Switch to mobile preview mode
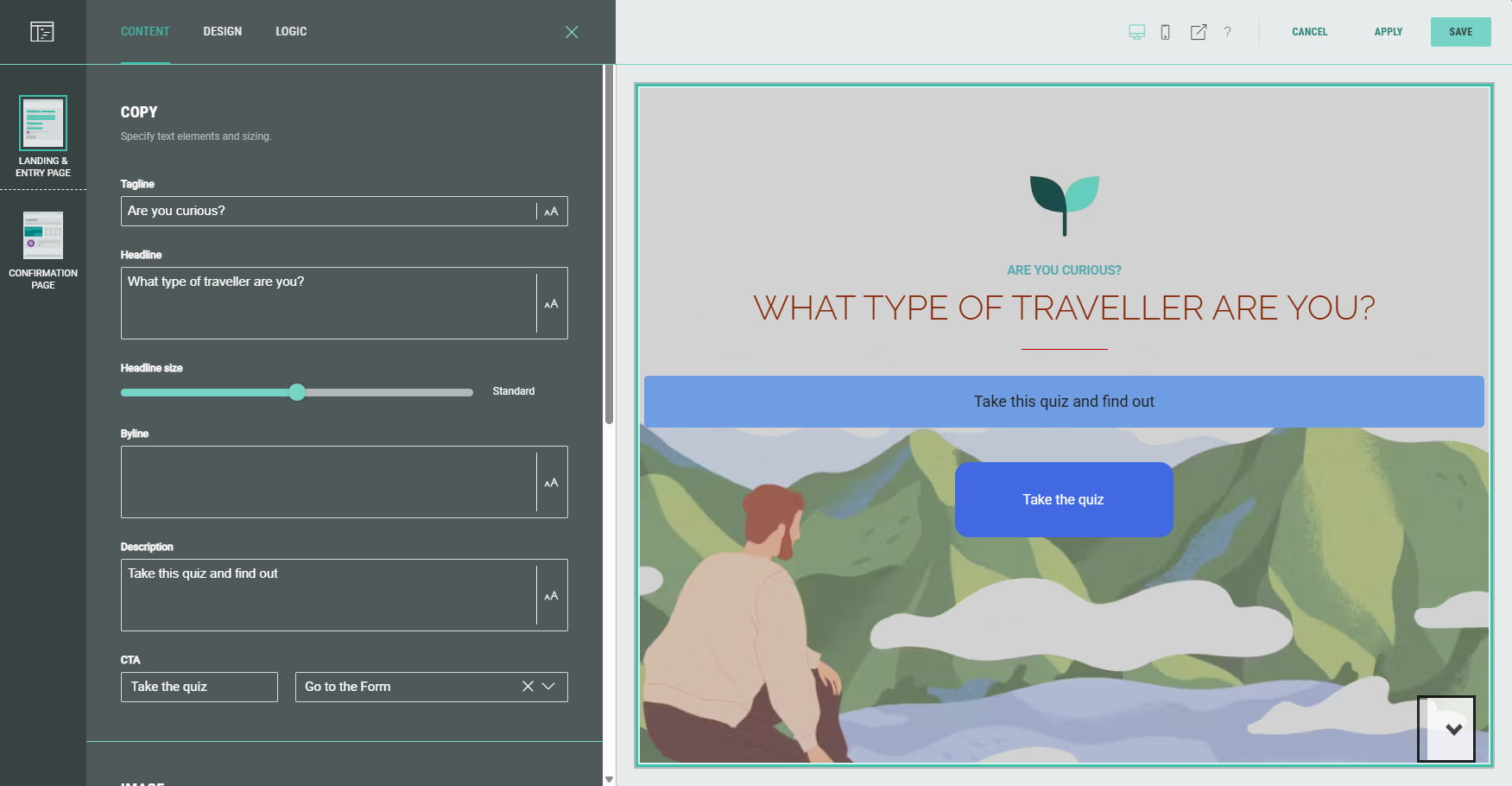This screenshot has height=786, width=1512. tap(1165, 32)
